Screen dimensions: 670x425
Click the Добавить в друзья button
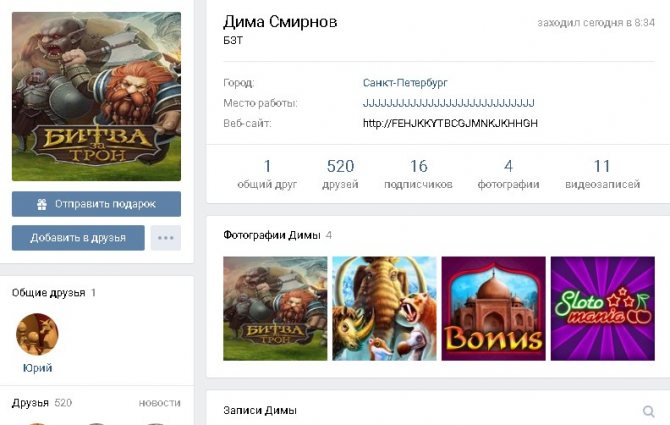(x=78, y=238)
